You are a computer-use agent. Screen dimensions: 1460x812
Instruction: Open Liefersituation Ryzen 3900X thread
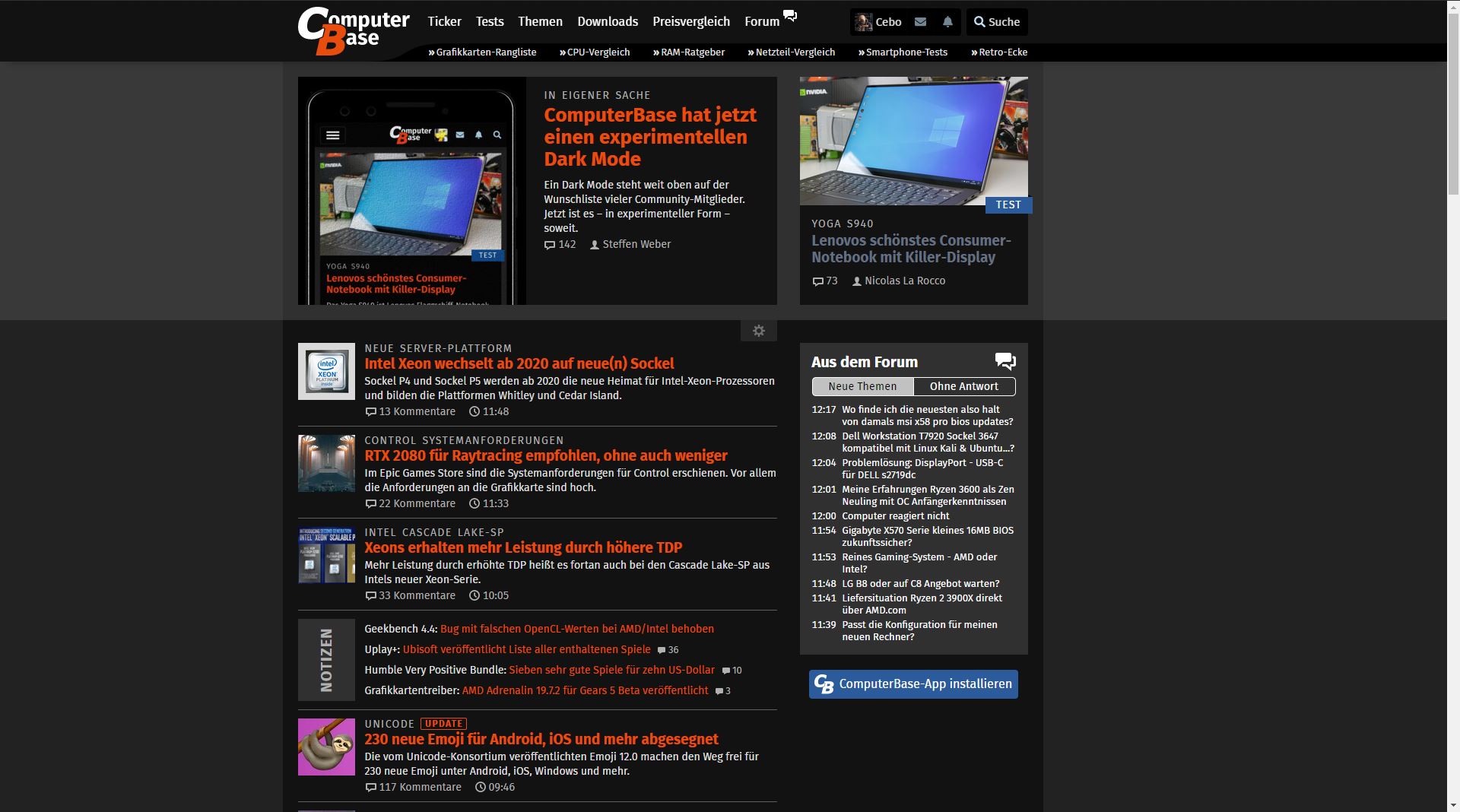click(922, 604)
